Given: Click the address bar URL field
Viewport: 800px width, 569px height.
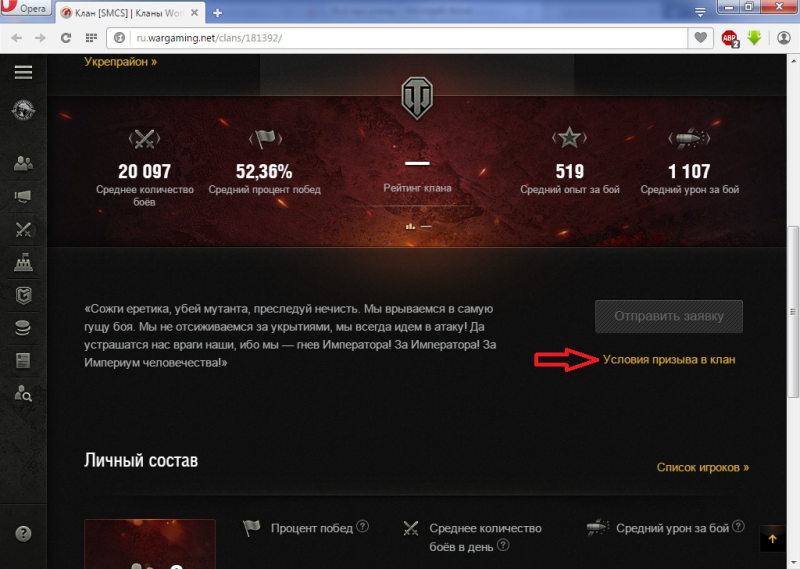Looking at the screenshot, I should (x=400, y=38).
